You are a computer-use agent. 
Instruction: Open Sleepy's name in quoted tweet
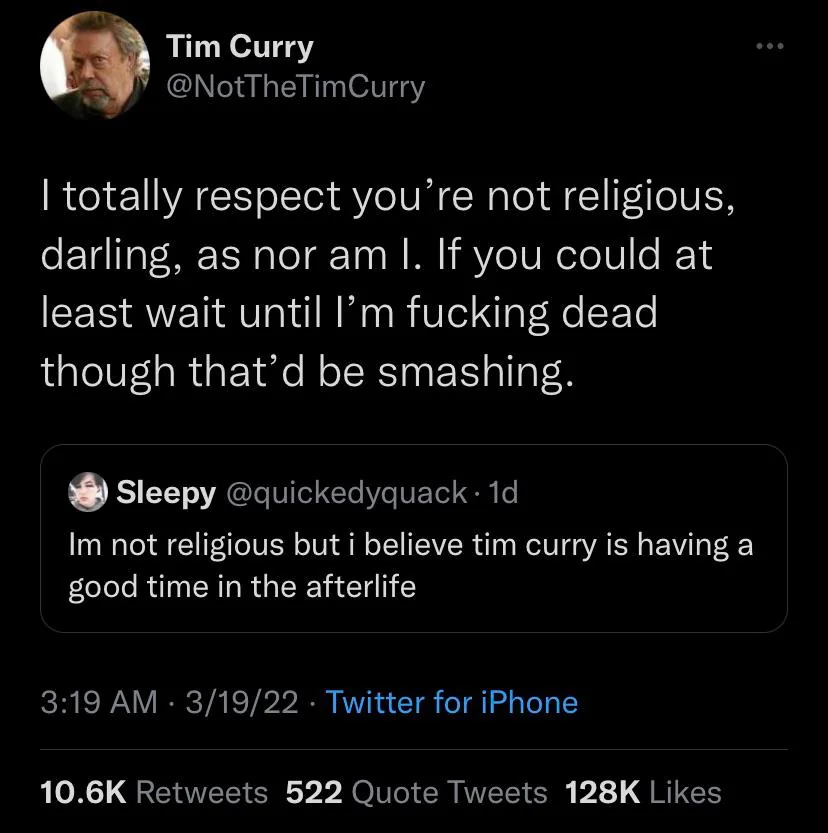(166, 493)
